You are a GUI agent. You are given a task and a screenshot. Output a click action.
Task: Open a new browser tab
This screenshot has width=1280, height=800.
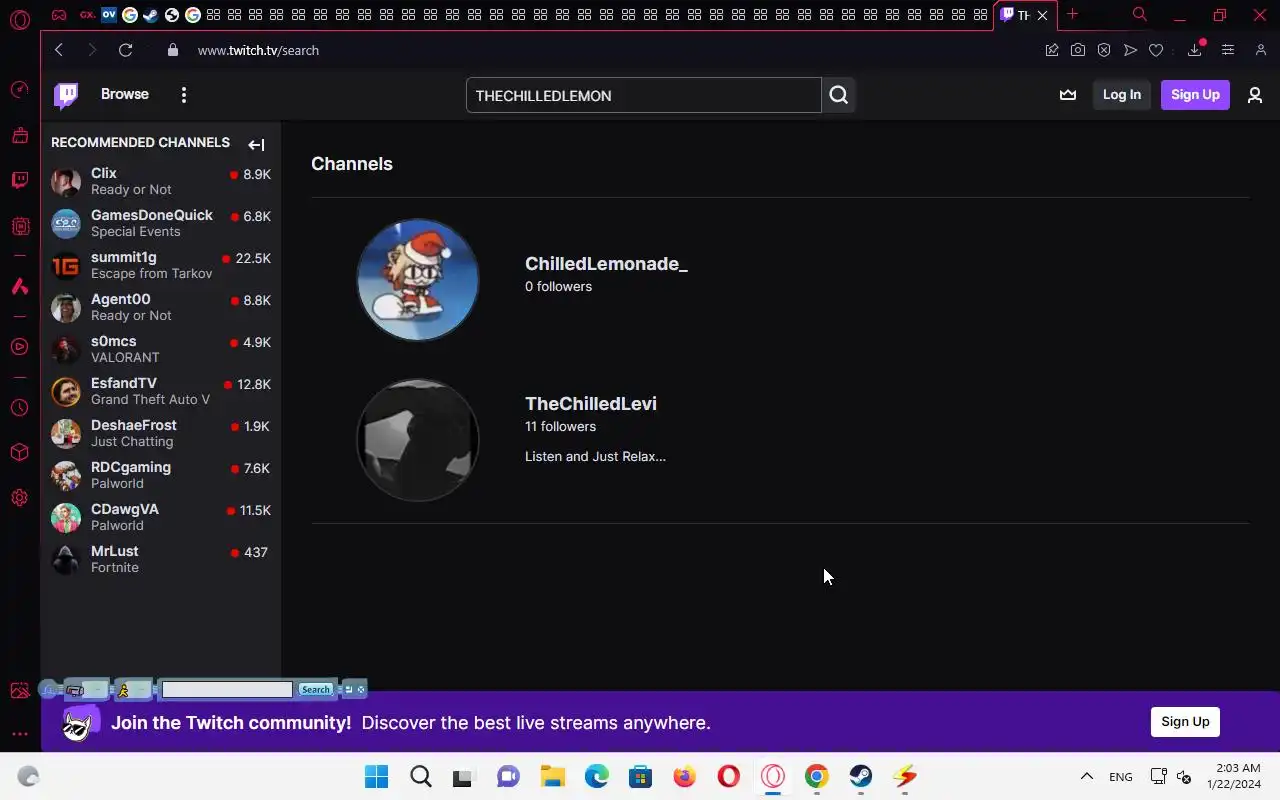pyautogui.click(x=1072, y=14)
